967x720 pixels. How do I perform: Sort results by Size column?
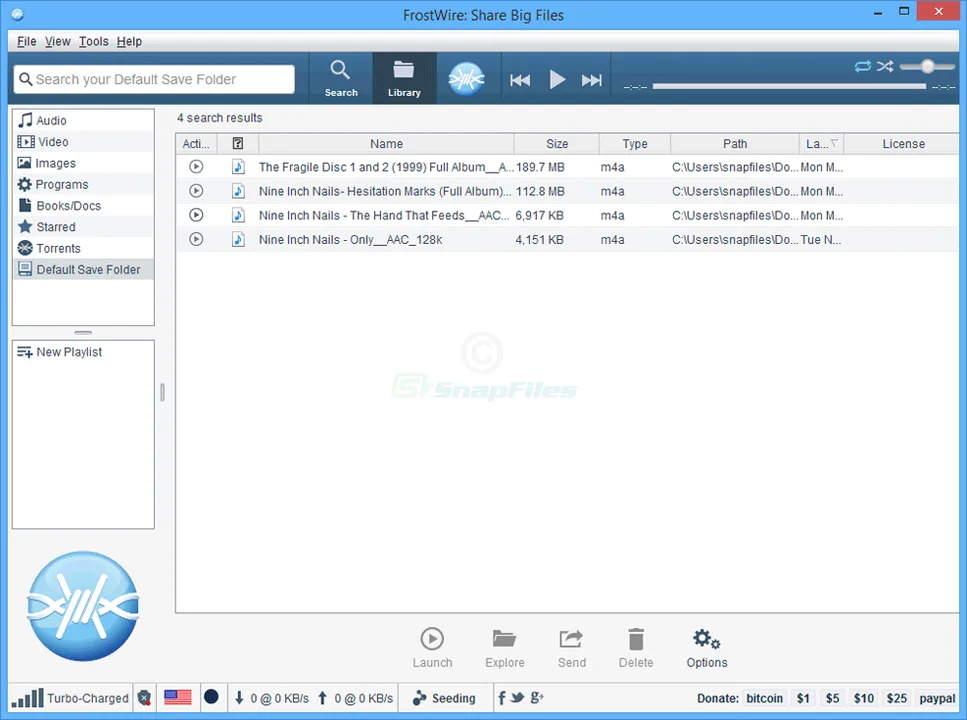[x=556, y=144]
